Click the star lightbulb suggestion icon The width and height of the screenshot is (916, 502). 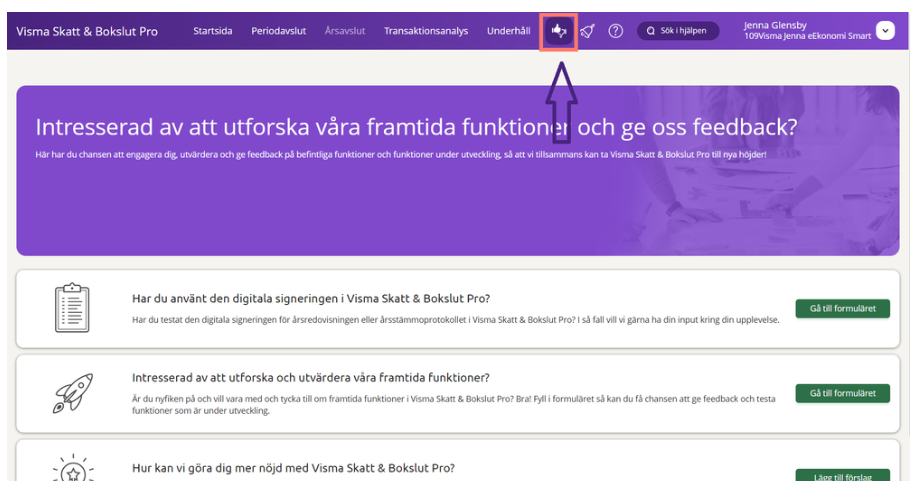coord(72,468)
